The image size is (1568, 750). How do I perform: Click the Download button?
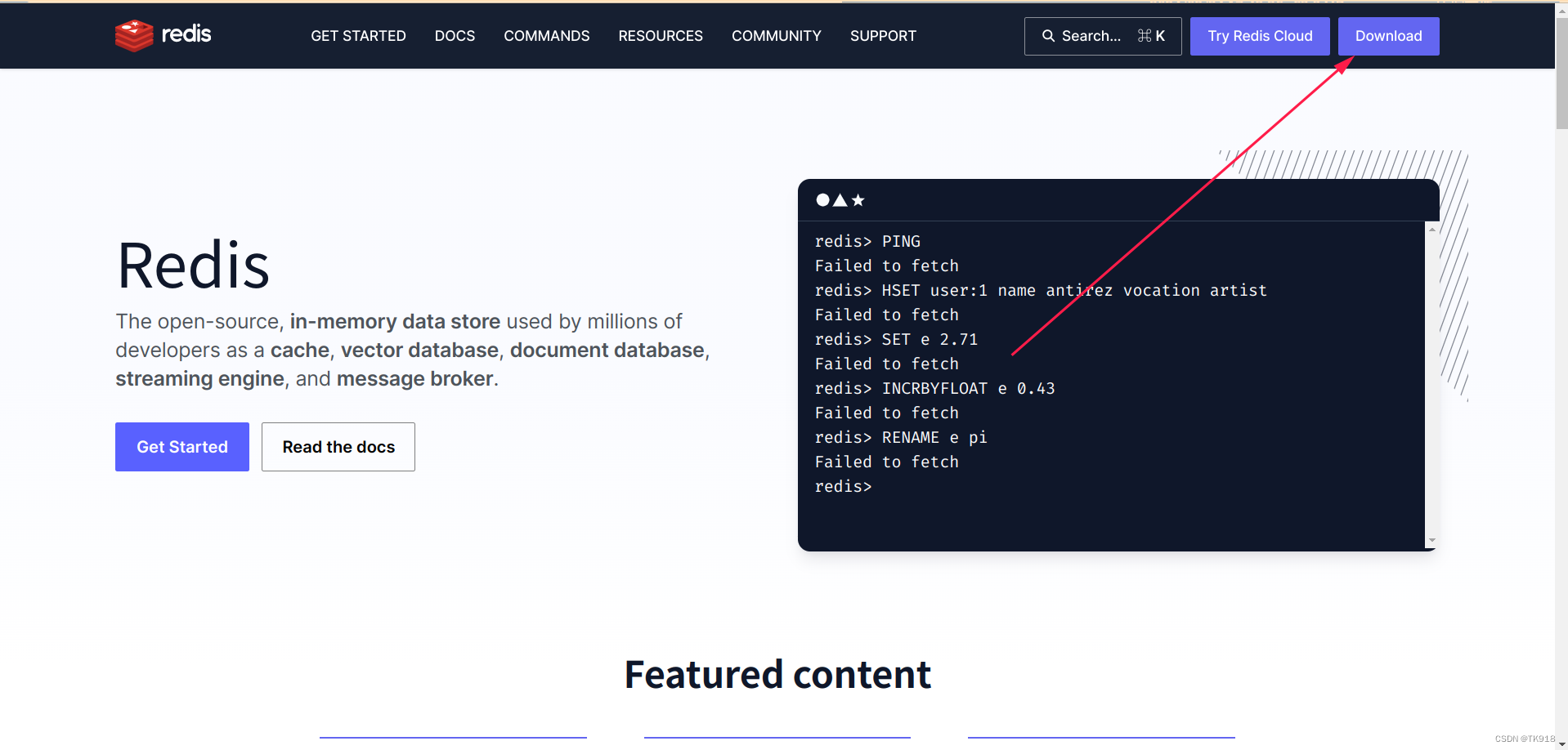tap(1388, 36)
